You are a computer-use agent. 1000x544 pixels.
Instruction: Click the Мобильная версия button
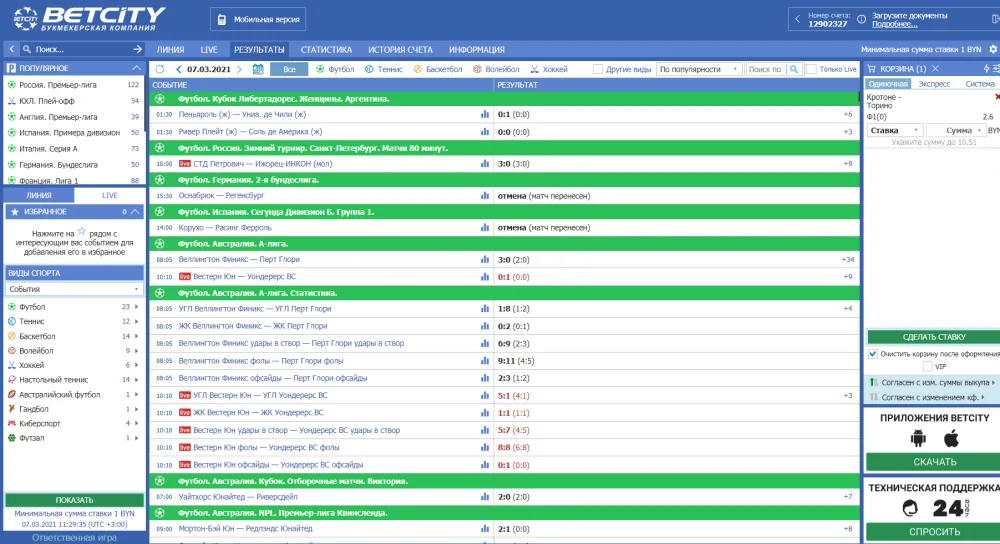(259, 19)
